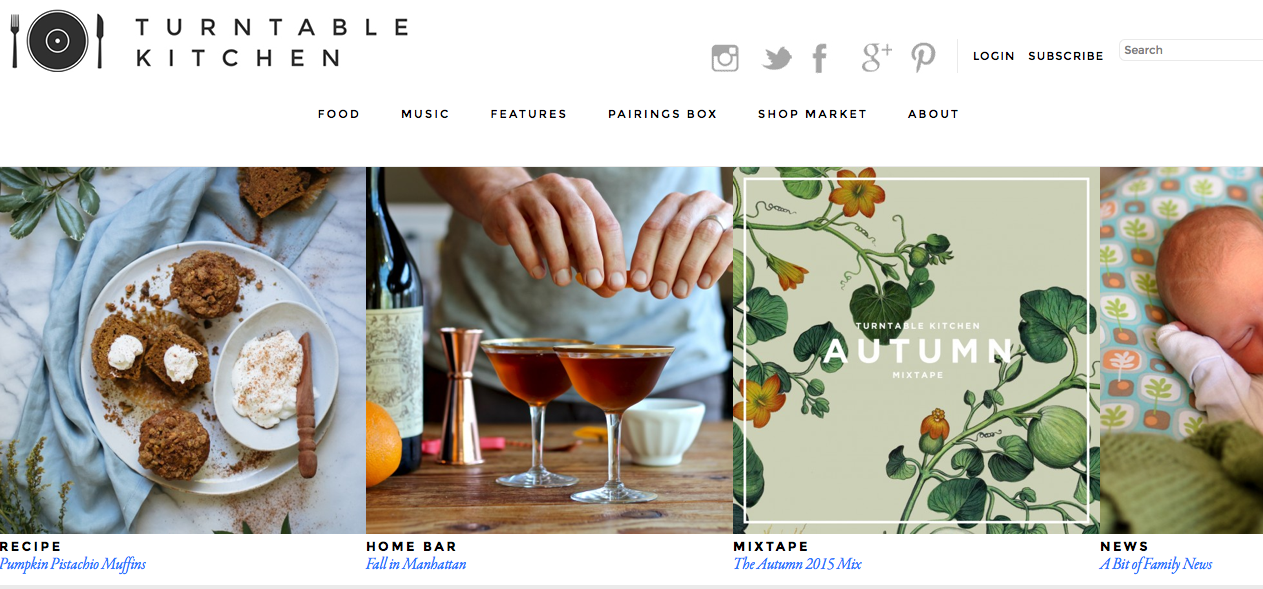The image size is (1263, 589).
Task: Open the Pumpkin Pistachio Muffins recipe link
Action: coord(73,564)
